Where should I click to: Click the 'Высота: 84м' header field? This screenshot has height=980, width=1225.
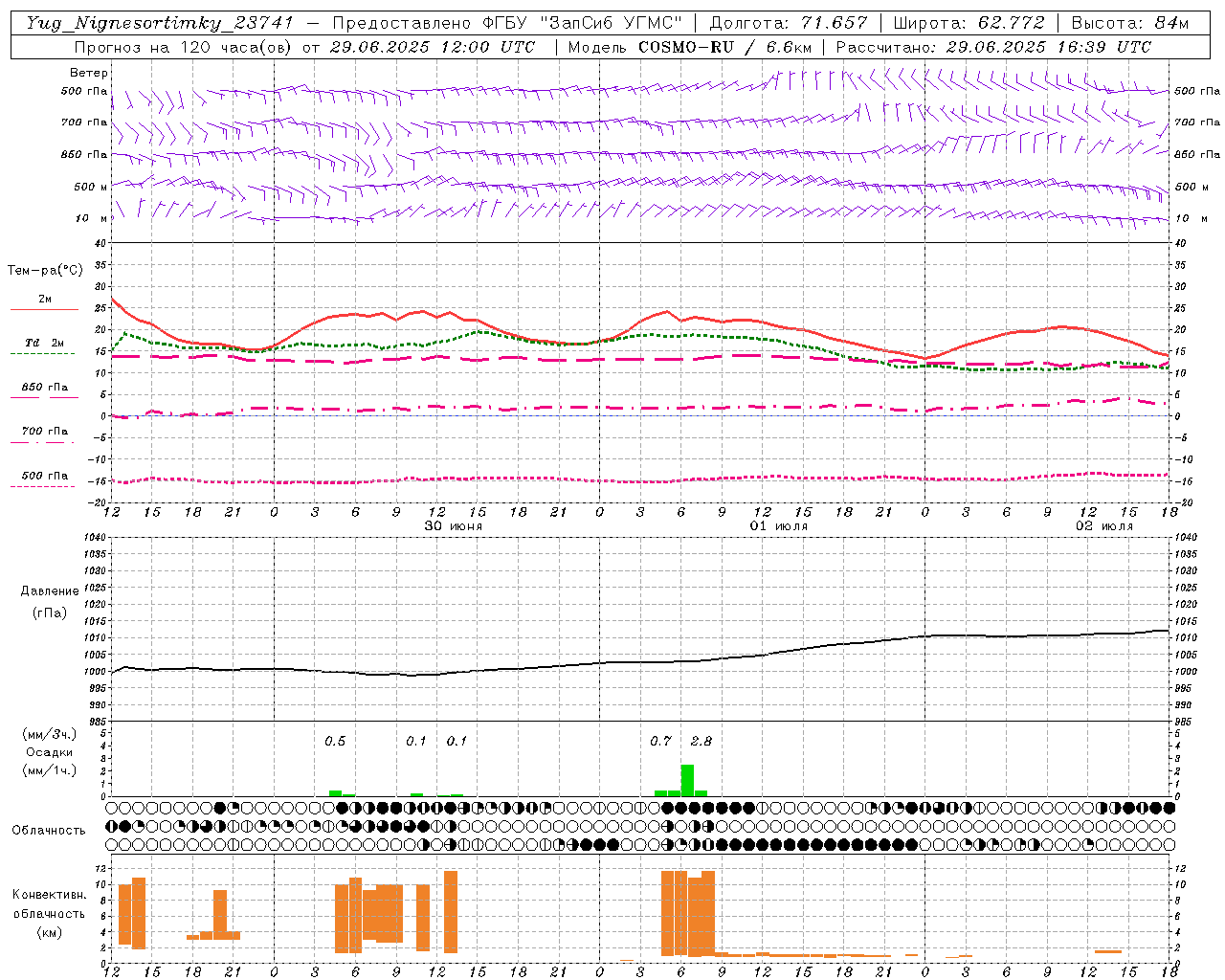[x=1129, y=23]
